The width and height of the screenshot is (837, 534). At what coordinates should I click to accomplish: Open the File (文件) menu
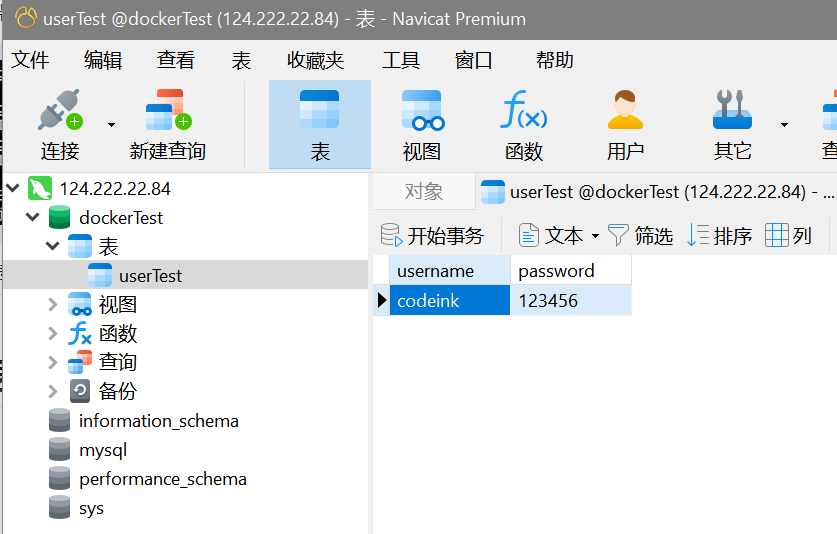30,60
